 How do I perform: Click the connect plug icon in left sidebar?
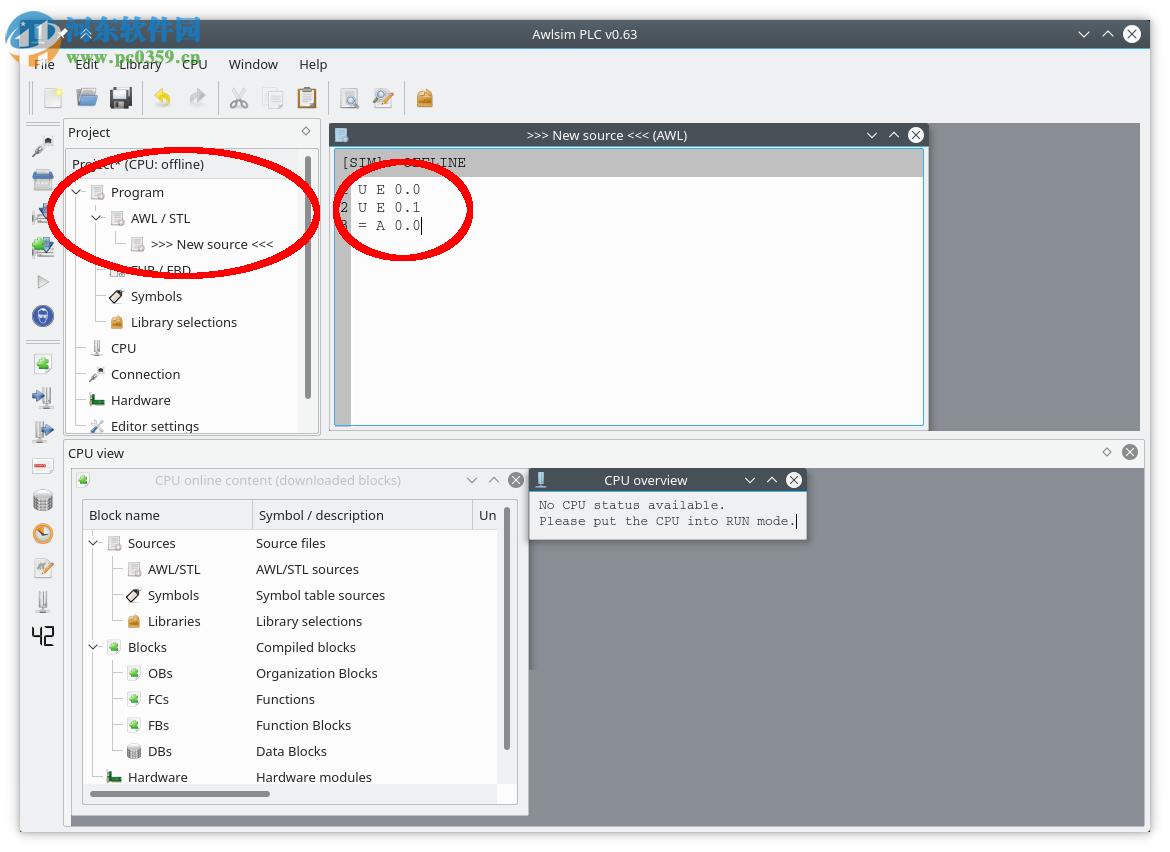click(x=43, y=147)
